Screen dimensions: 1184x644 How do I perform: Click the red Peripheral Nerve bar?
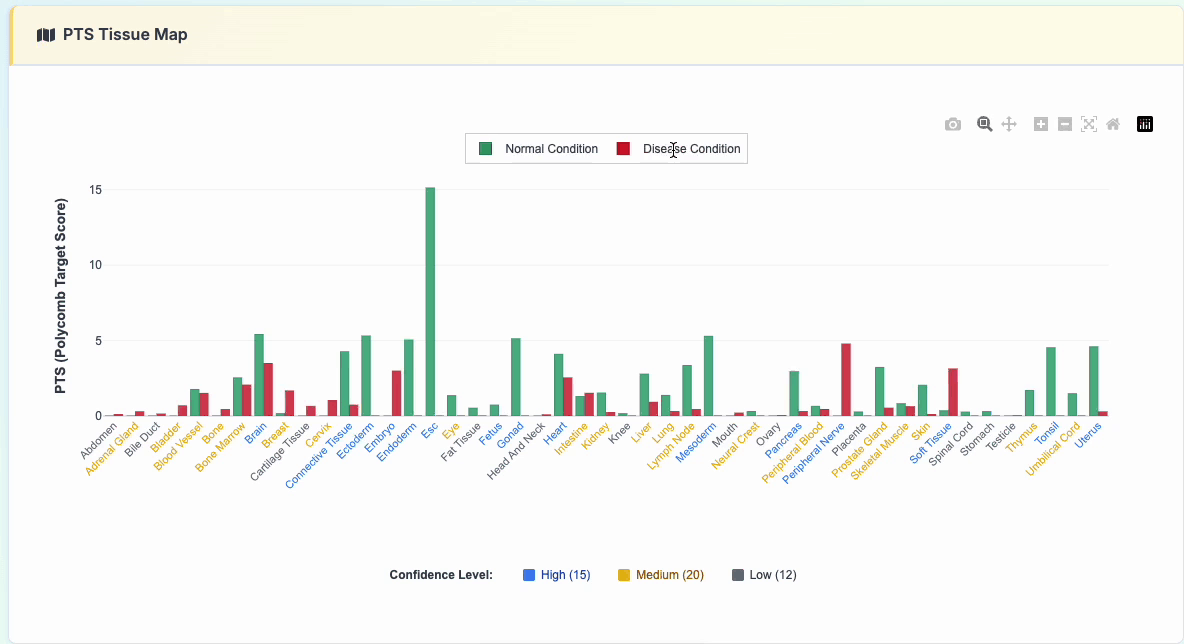pos(846,380)
